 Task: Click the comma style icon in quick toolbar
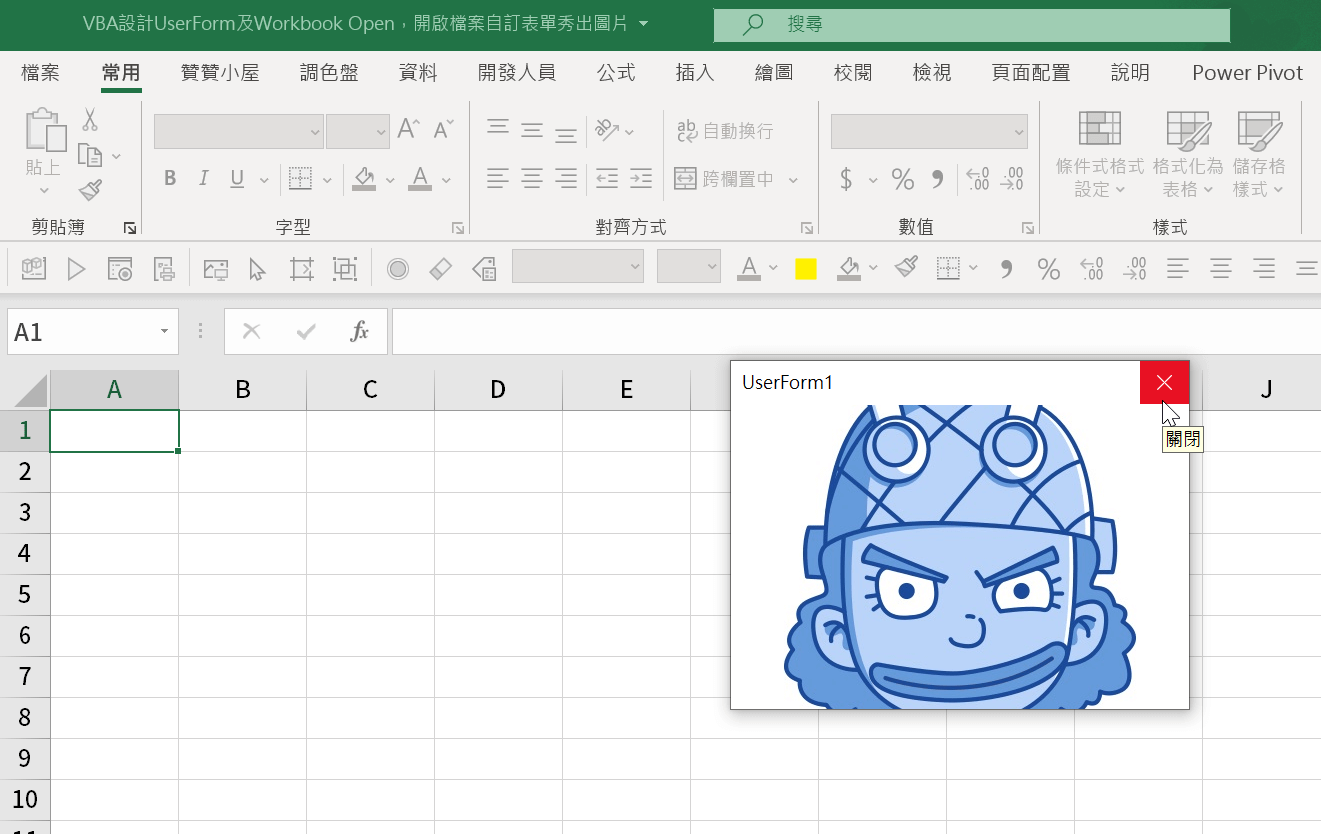(1007, 268)
